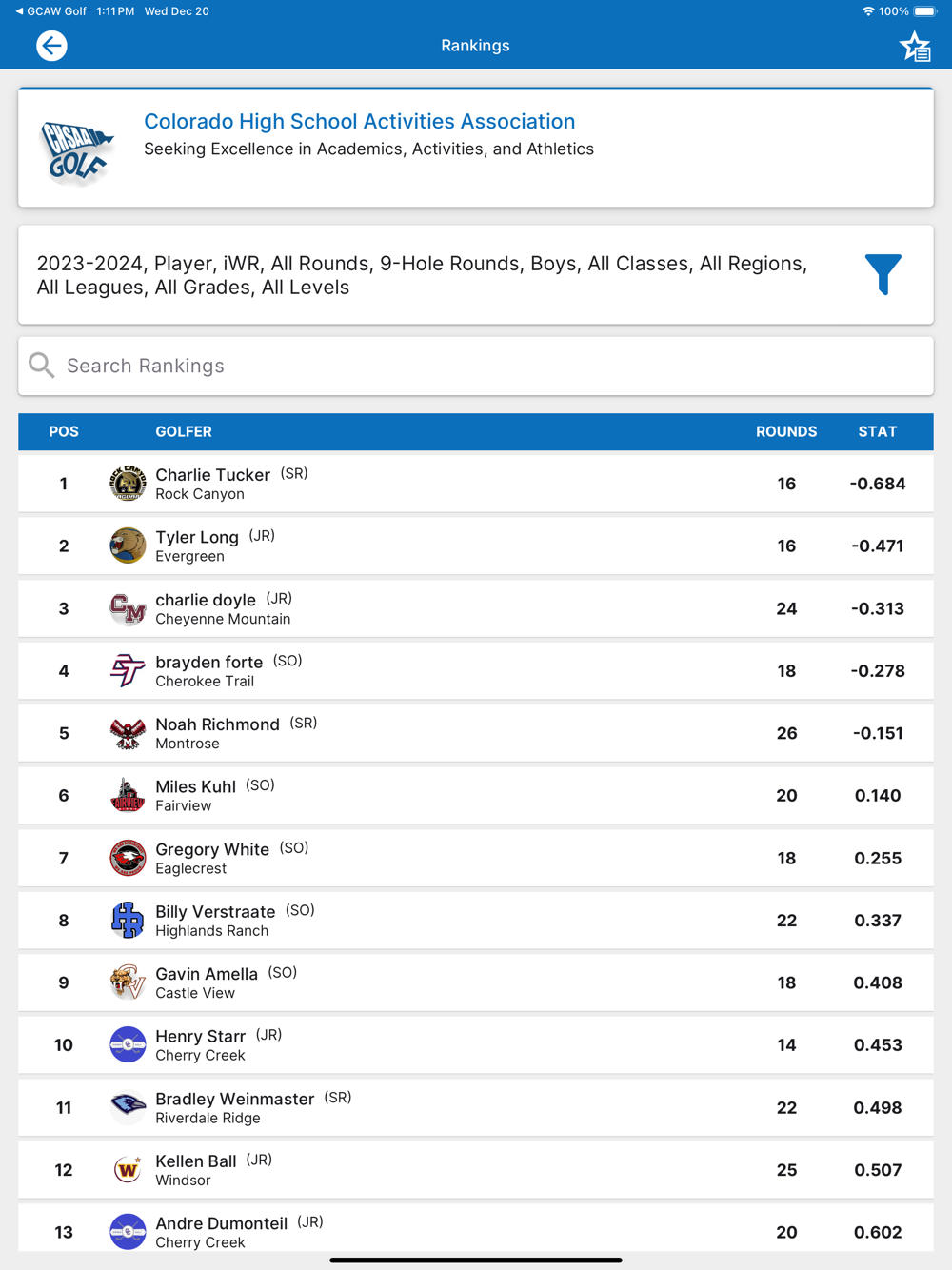Tap the Montrose team logo

point(128,733)
